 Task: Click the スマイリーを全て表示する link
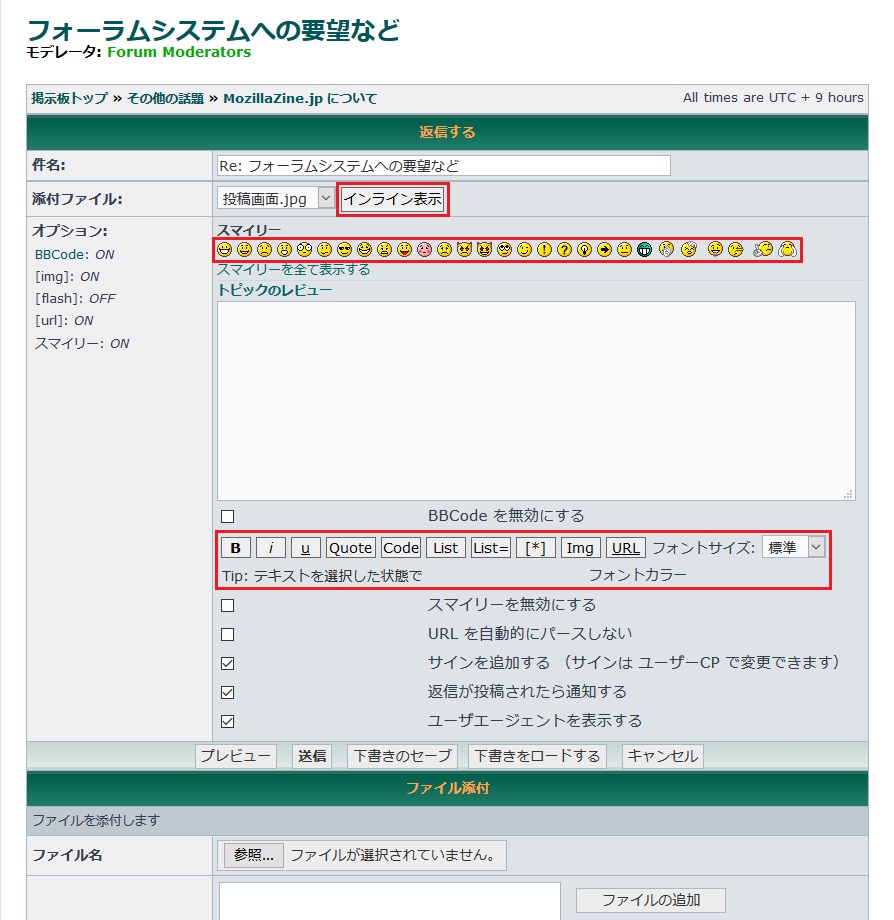click(293, 270)
